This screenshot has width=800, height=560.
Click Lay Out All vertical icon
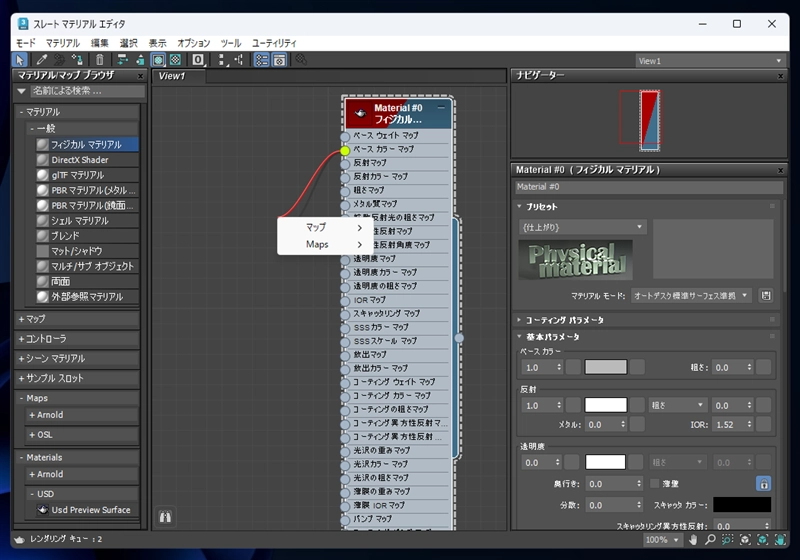pos(221,60)
